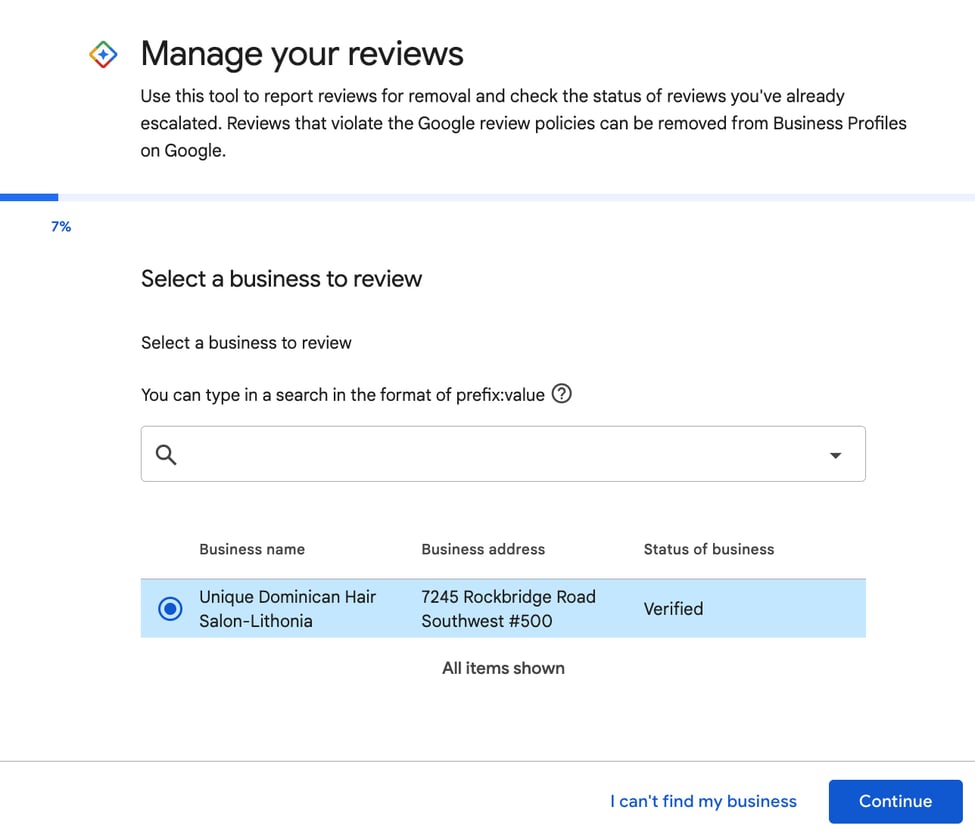Click the help question mark icon

(562, 394)
